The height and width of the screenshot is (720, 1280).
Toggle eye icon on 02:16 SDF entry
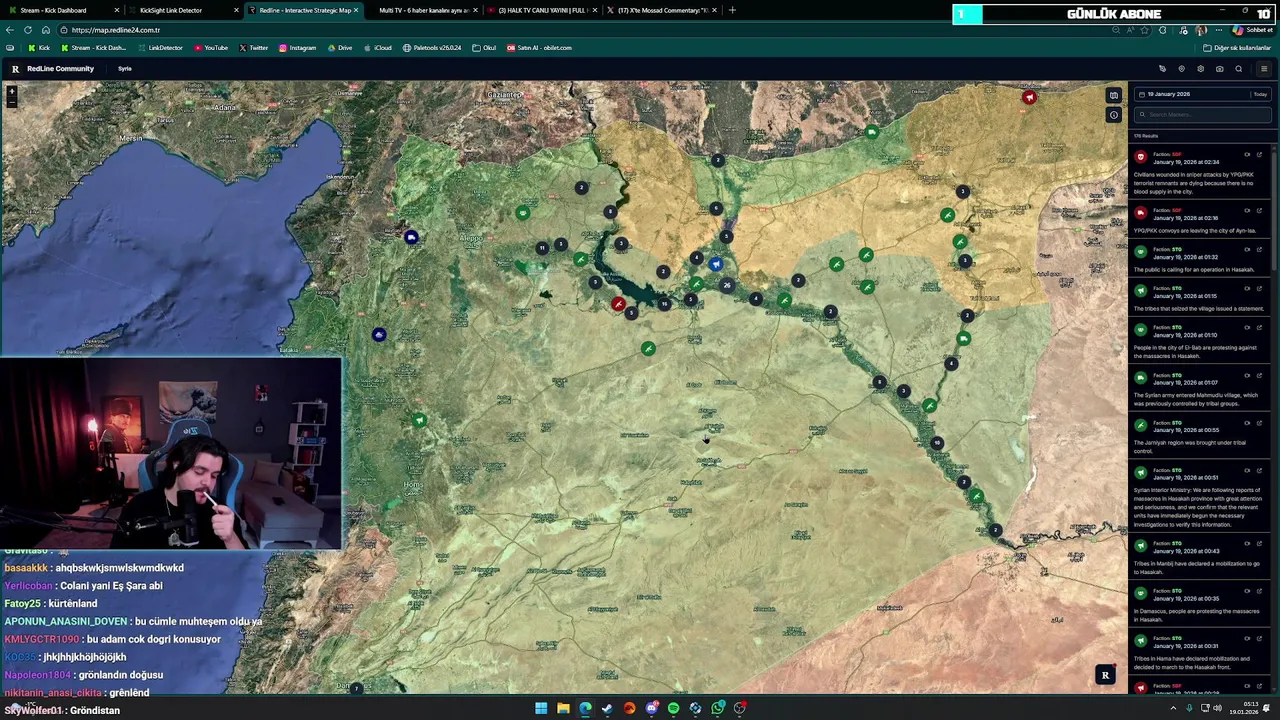point(1247,211)
